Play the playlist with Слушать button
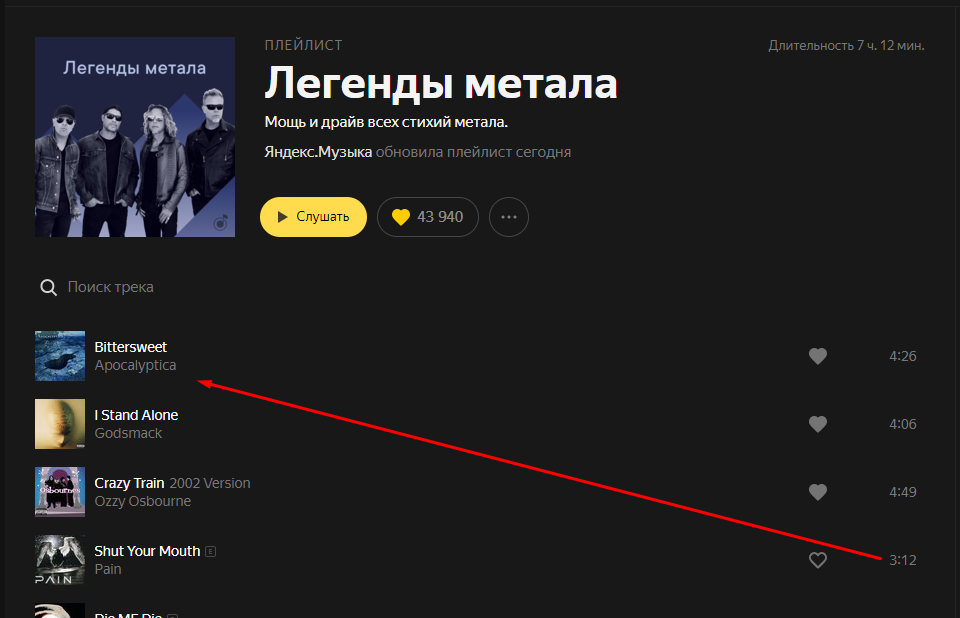Screen dimensions: 960x618 313,217
